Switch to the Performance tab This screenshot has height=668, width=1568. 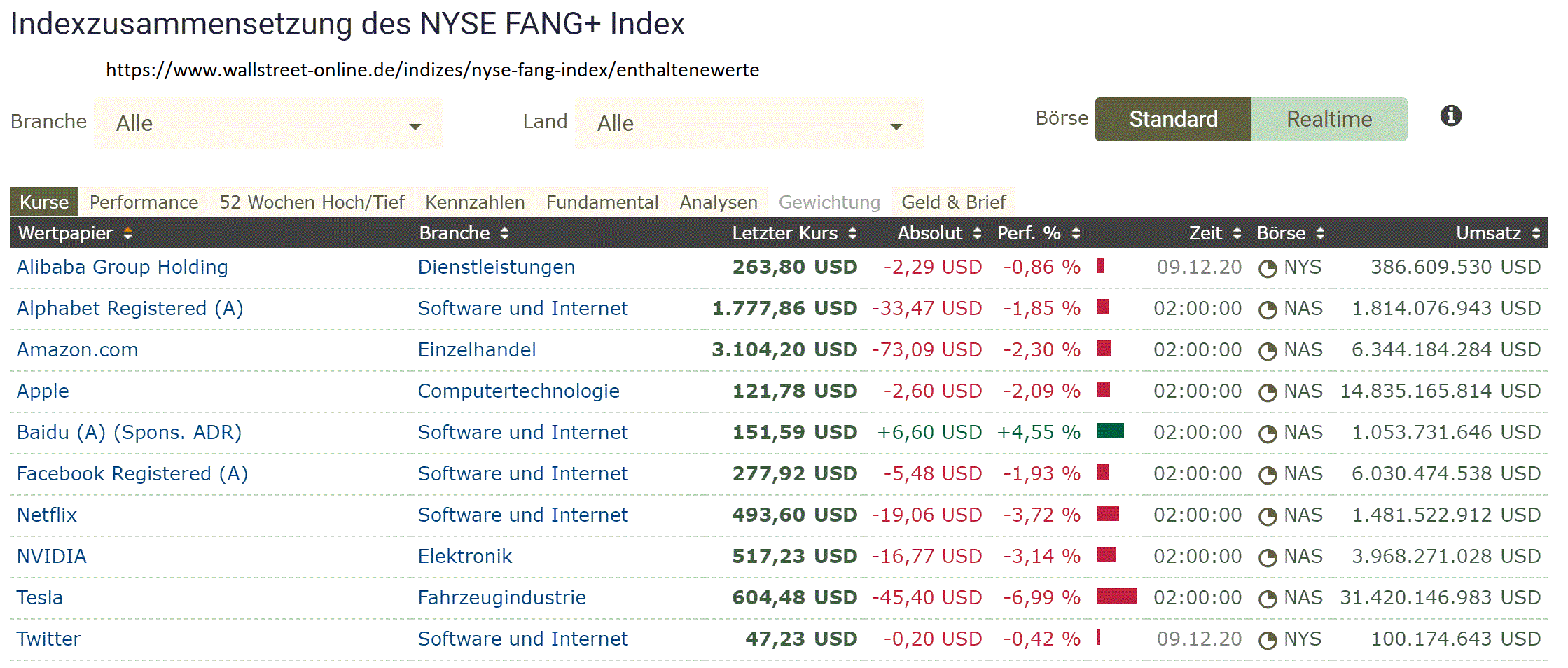(x=144, y=202)
